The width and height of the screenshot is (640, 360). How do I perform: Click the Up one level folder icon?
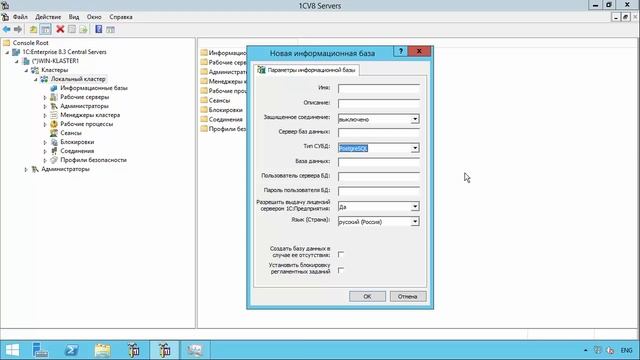(x=33, y=29)
